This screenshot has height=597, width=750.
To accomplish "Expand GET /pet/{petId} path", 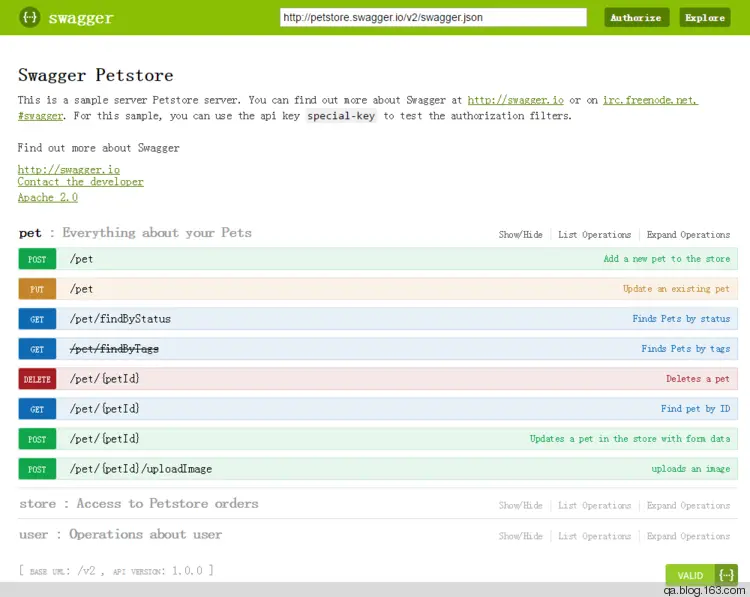I will [105, 409].
